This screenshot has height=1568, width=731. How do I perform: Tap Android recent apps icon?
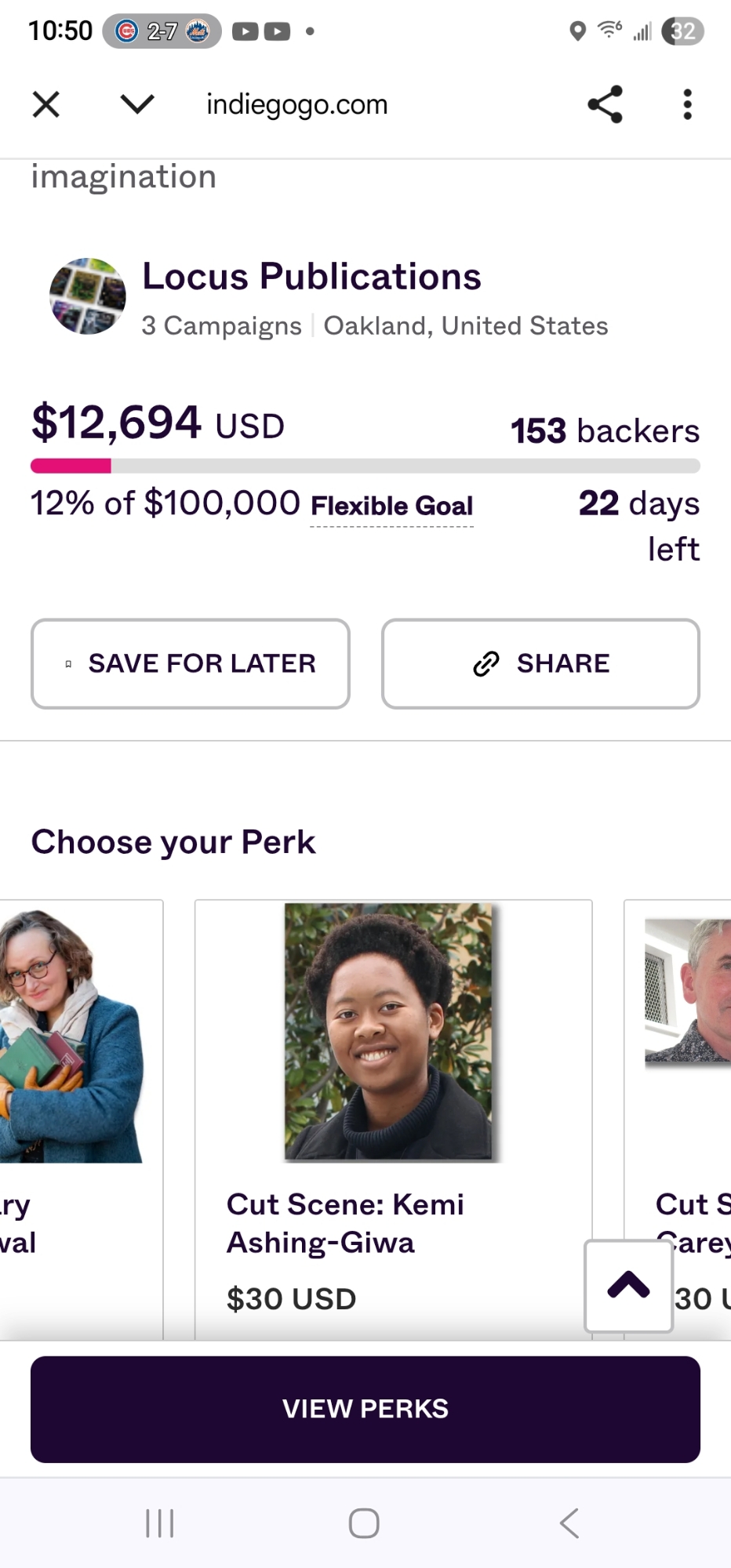coord(160,1523)
